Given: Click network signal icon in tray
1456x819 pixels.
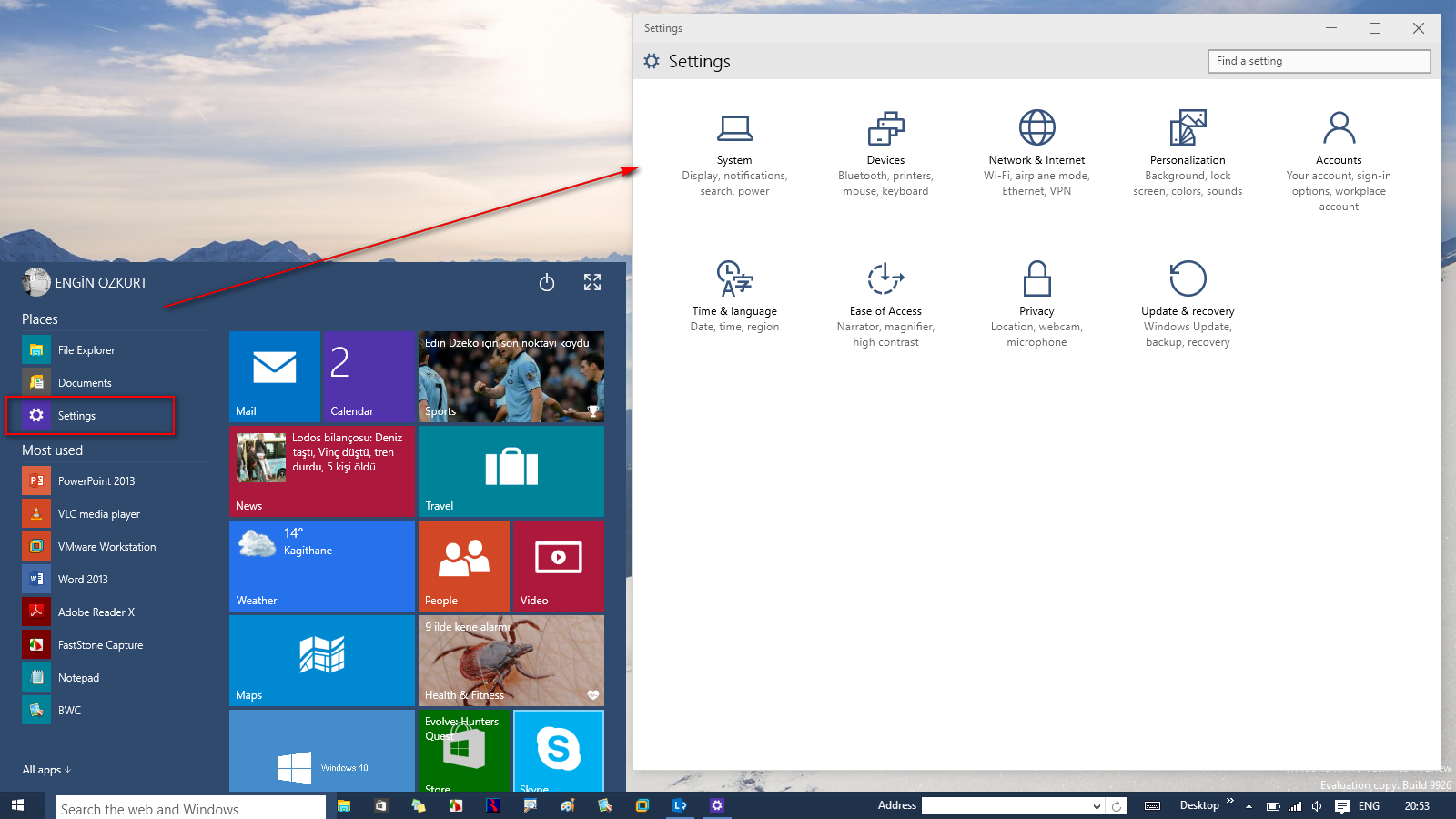Looking at the screenshot, I should pos(1295,806).
